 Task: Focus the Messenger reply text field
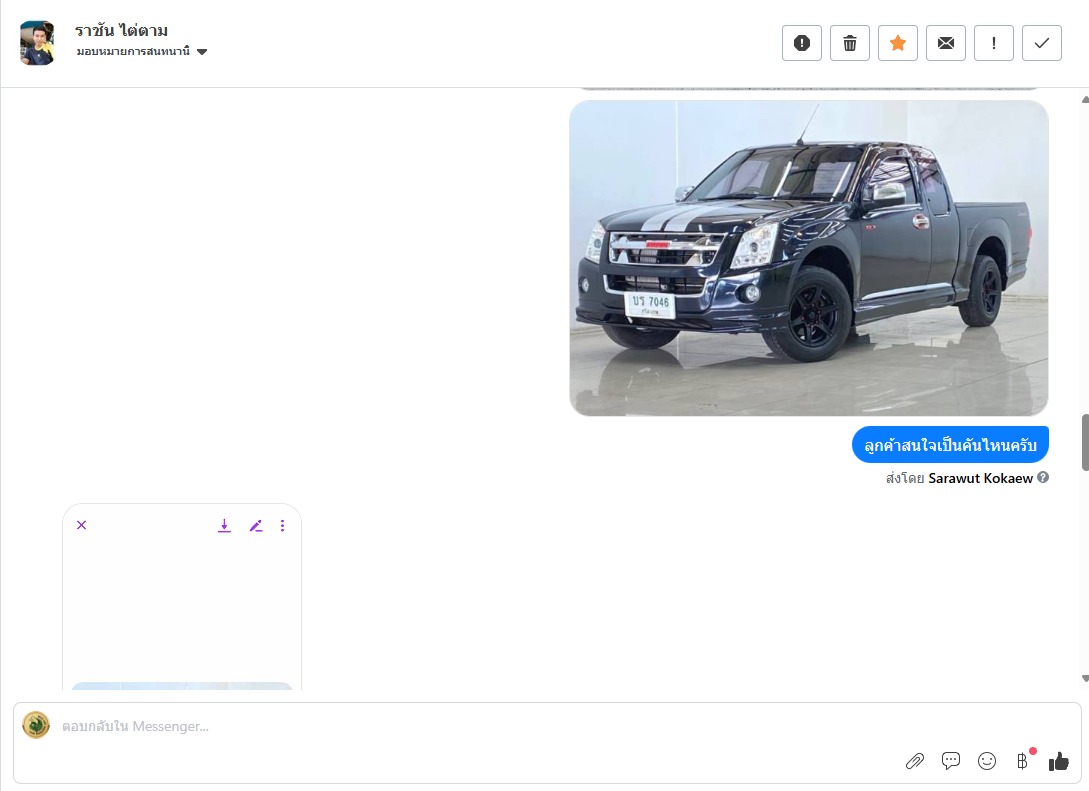pyautogui.click(x=500, y=726)
